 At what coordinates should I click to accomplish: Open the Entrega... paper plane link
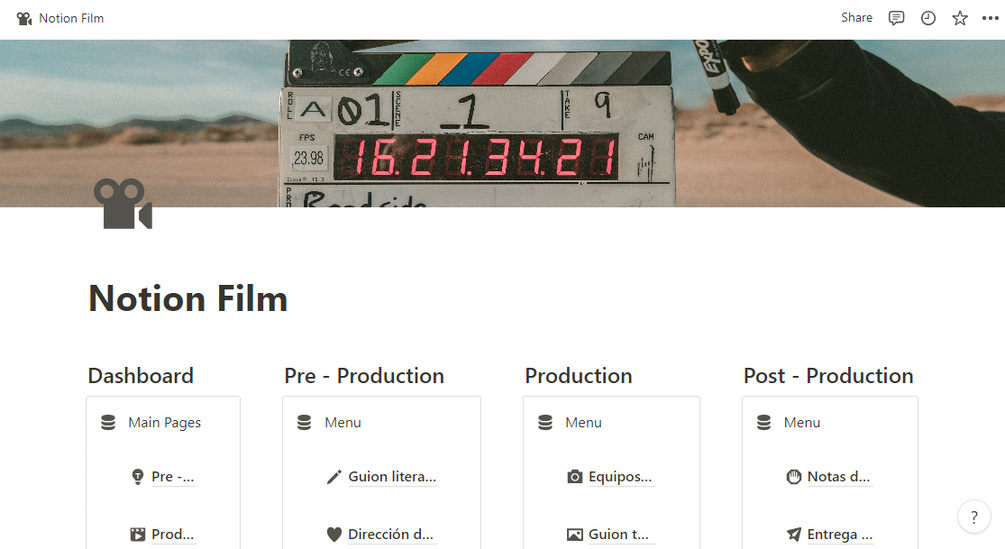(839, 535)
